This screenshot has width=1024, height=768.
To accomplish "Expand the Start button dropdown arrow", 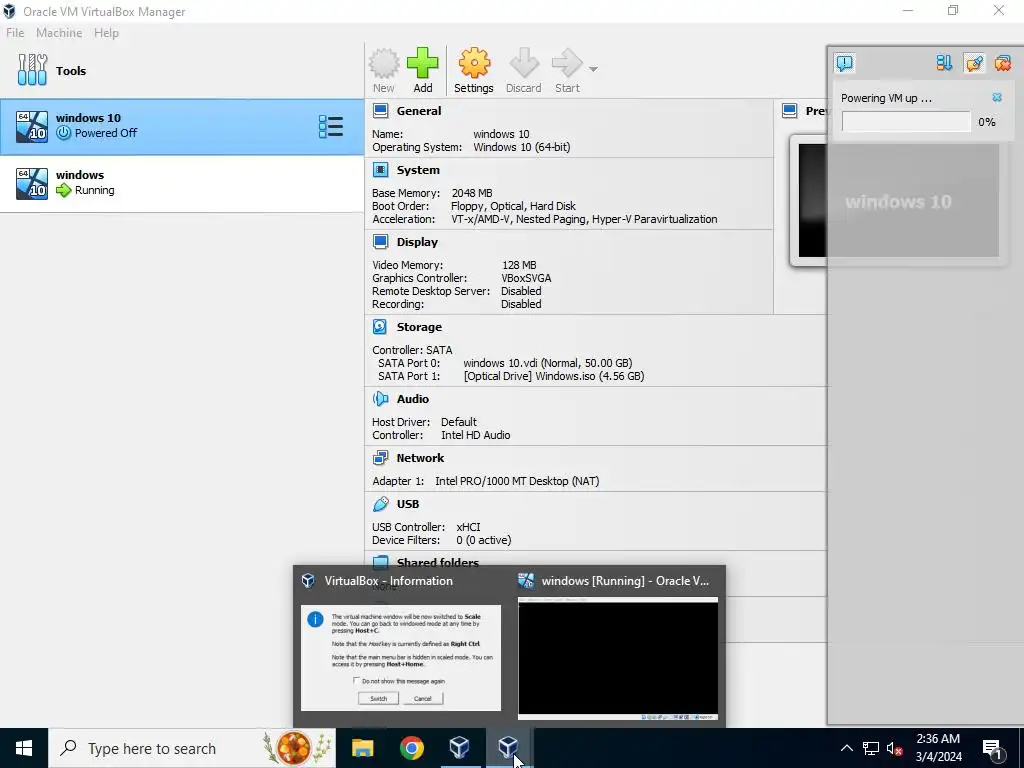I will tap(593, 69).
